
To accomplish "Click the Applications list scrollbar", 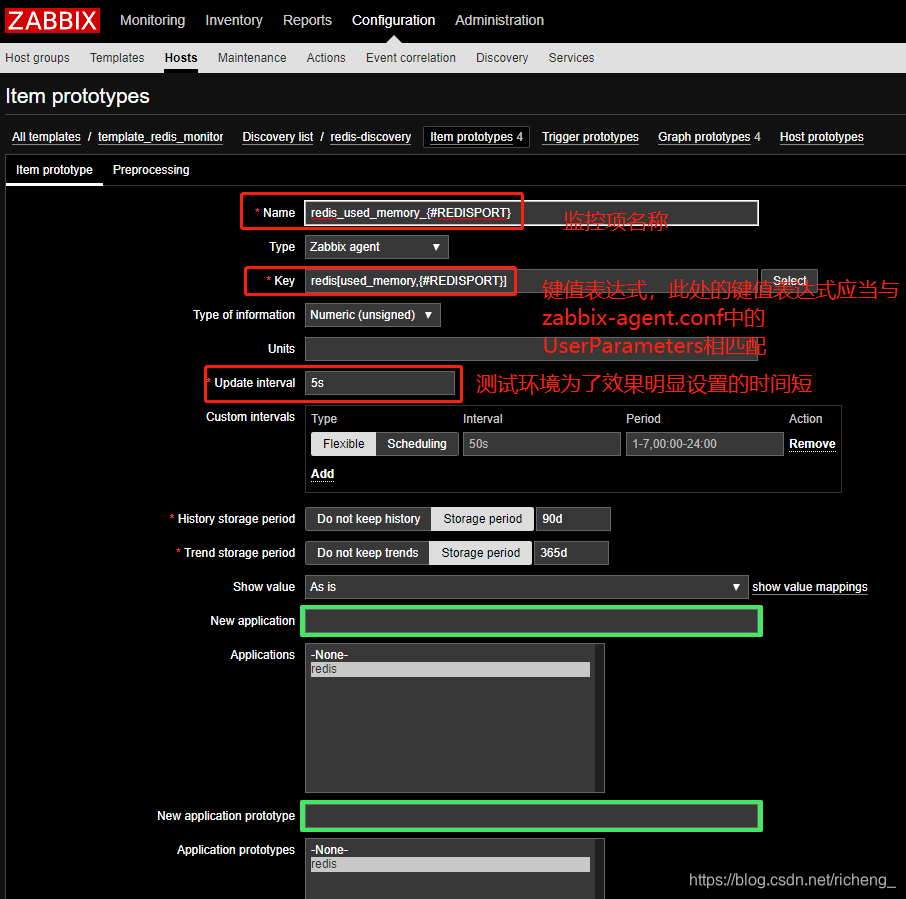I will [x=599, y=718].
